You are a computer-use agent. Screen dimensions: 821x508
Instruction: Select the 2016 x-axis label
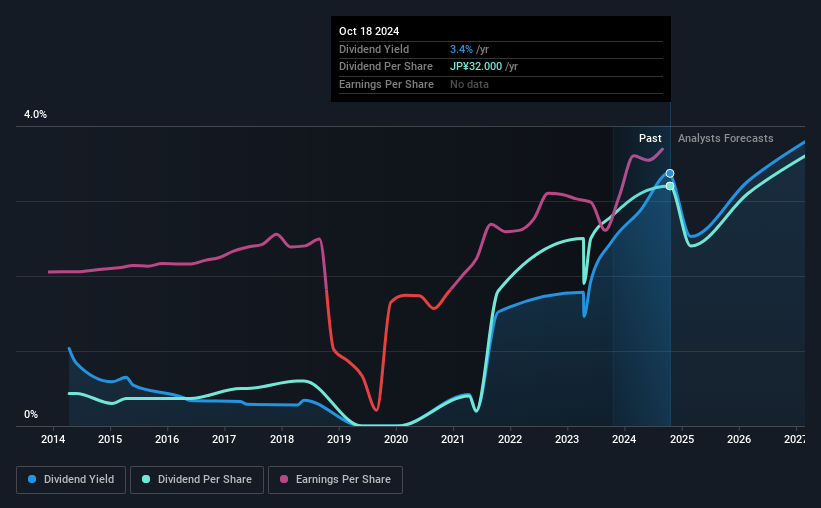(167, 439)
